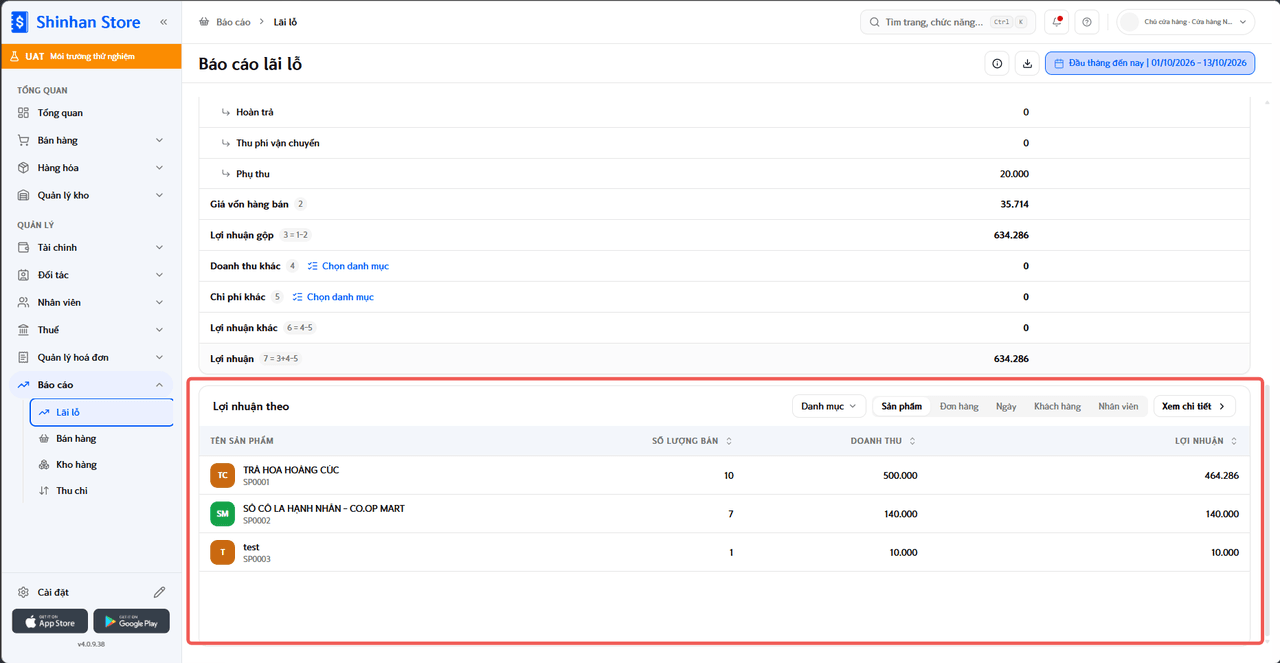This screenshot has width=1280, height=663.
Task: Switch to the Nhân viên tab
Action: pyautogui.click(x=1118, y=407)
